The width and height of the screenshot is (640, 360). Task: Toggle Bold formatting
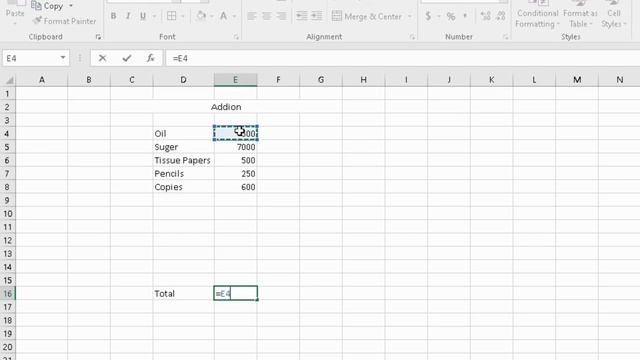[113, 16]
